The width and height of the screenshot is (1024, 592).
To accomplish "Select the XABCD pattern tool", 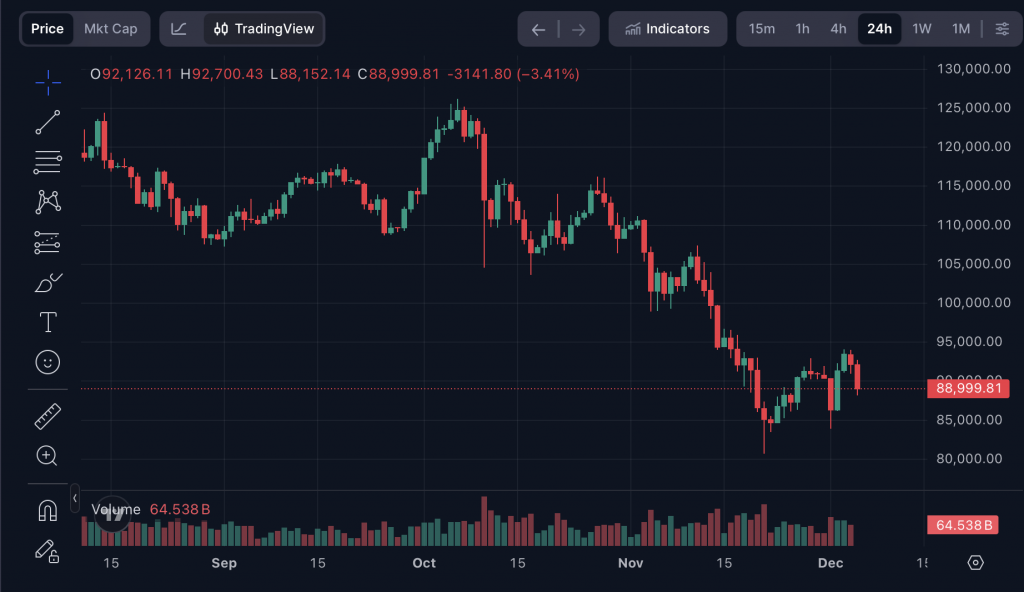I will [48, 201].
